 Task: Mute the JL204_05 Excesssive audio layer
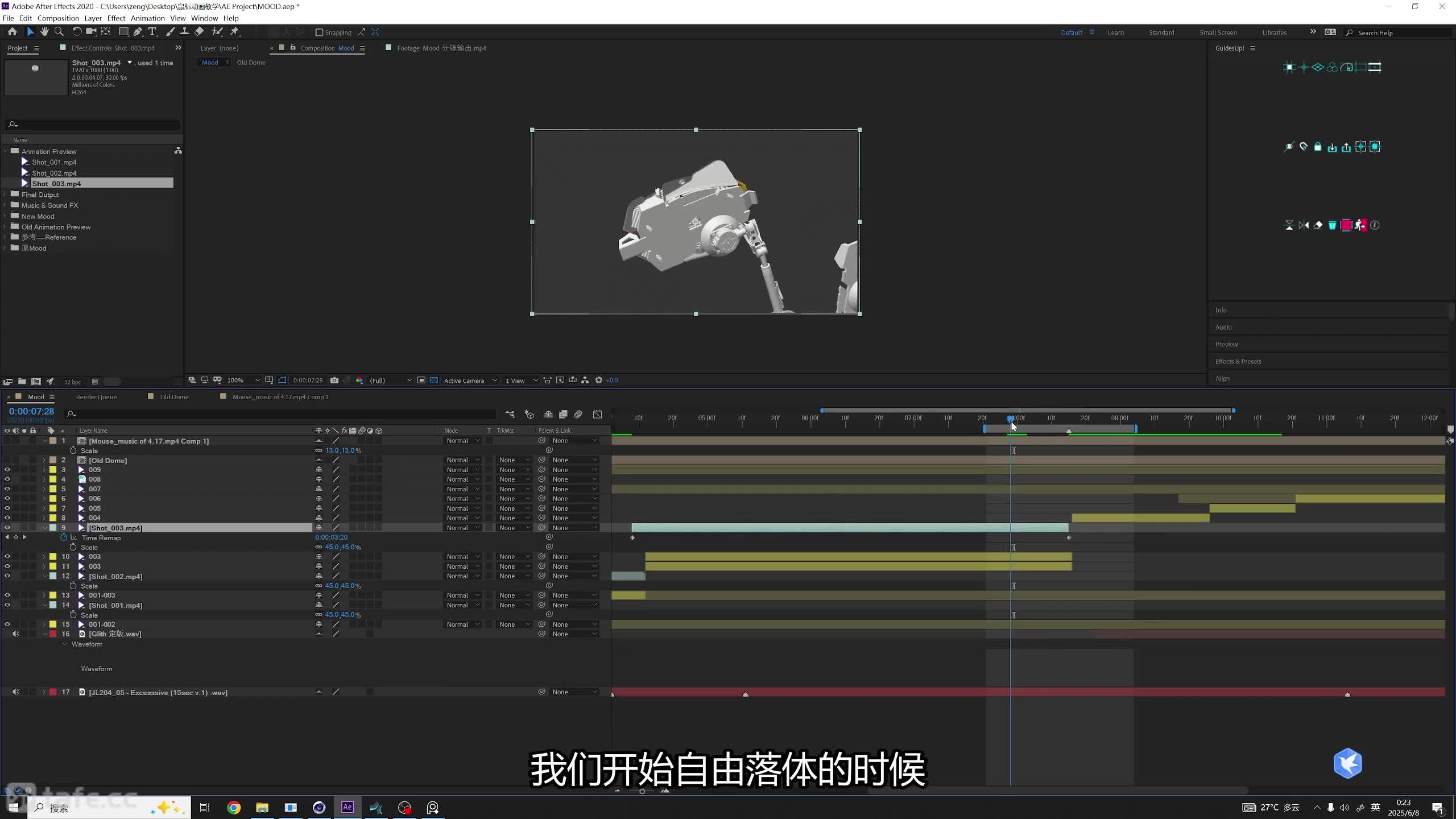pos(16,692)
